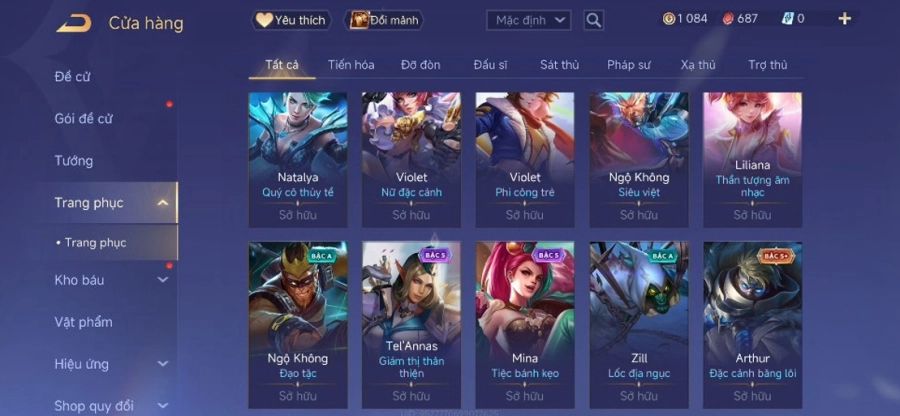The width and height of the screenshot is (900, 416).
Task: Tap the gold coin currency icon
Action: click(x=669, y=19)
